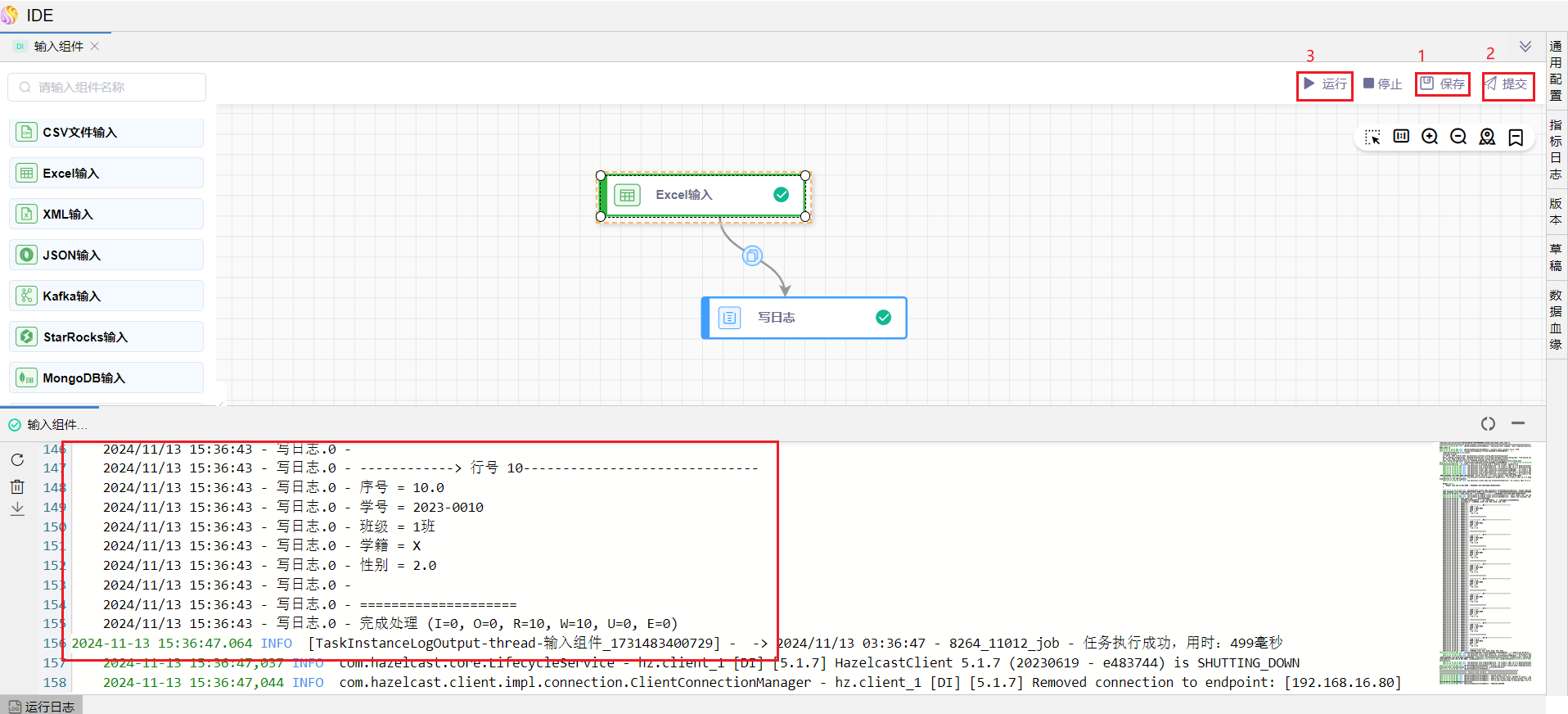This screenshot has width=1568, height=714.
Task: Open the 草稿 side panel
Action: pyautogui.click(x=1556, y=257)
